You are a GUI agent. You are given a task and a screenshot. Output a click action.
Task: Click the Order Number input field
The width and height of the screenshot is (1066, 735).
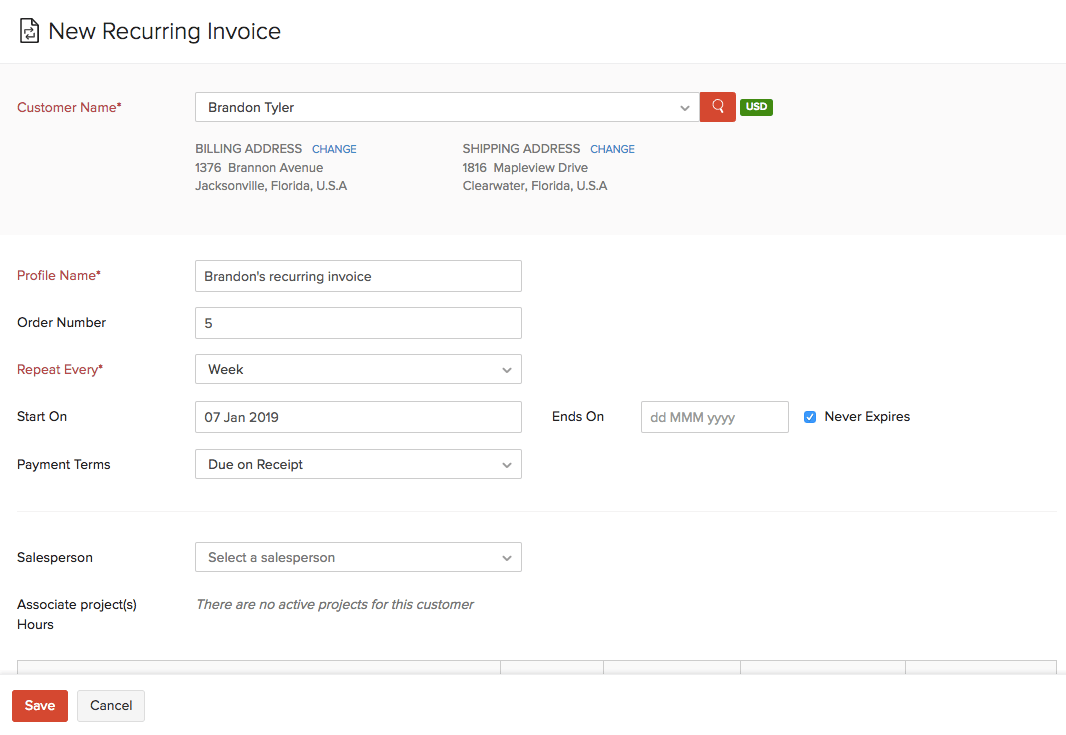click(x=357, y=323)
